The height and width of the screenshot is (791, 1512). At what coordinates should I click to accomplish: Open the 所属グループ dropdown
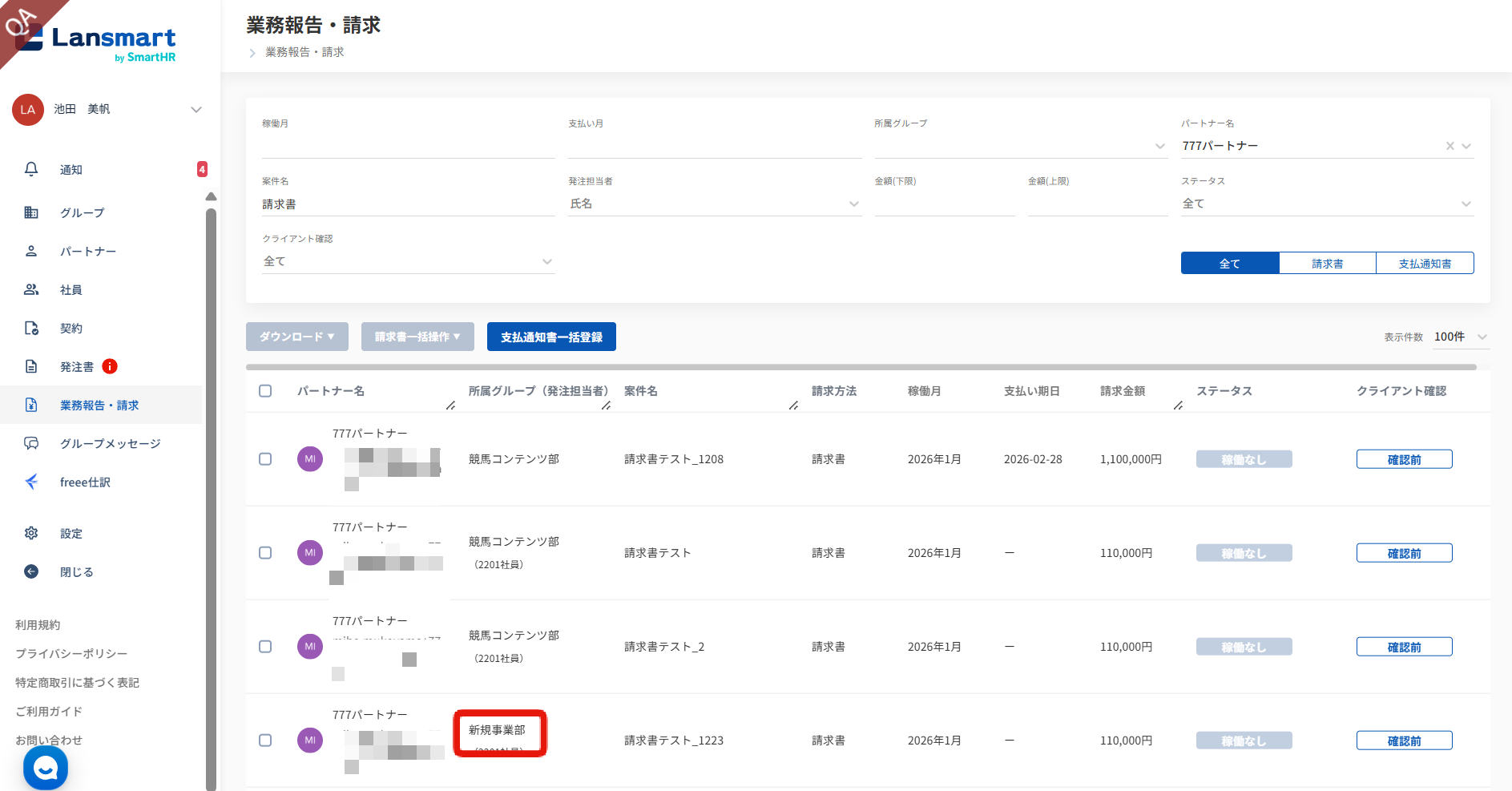click(1021, 146)
